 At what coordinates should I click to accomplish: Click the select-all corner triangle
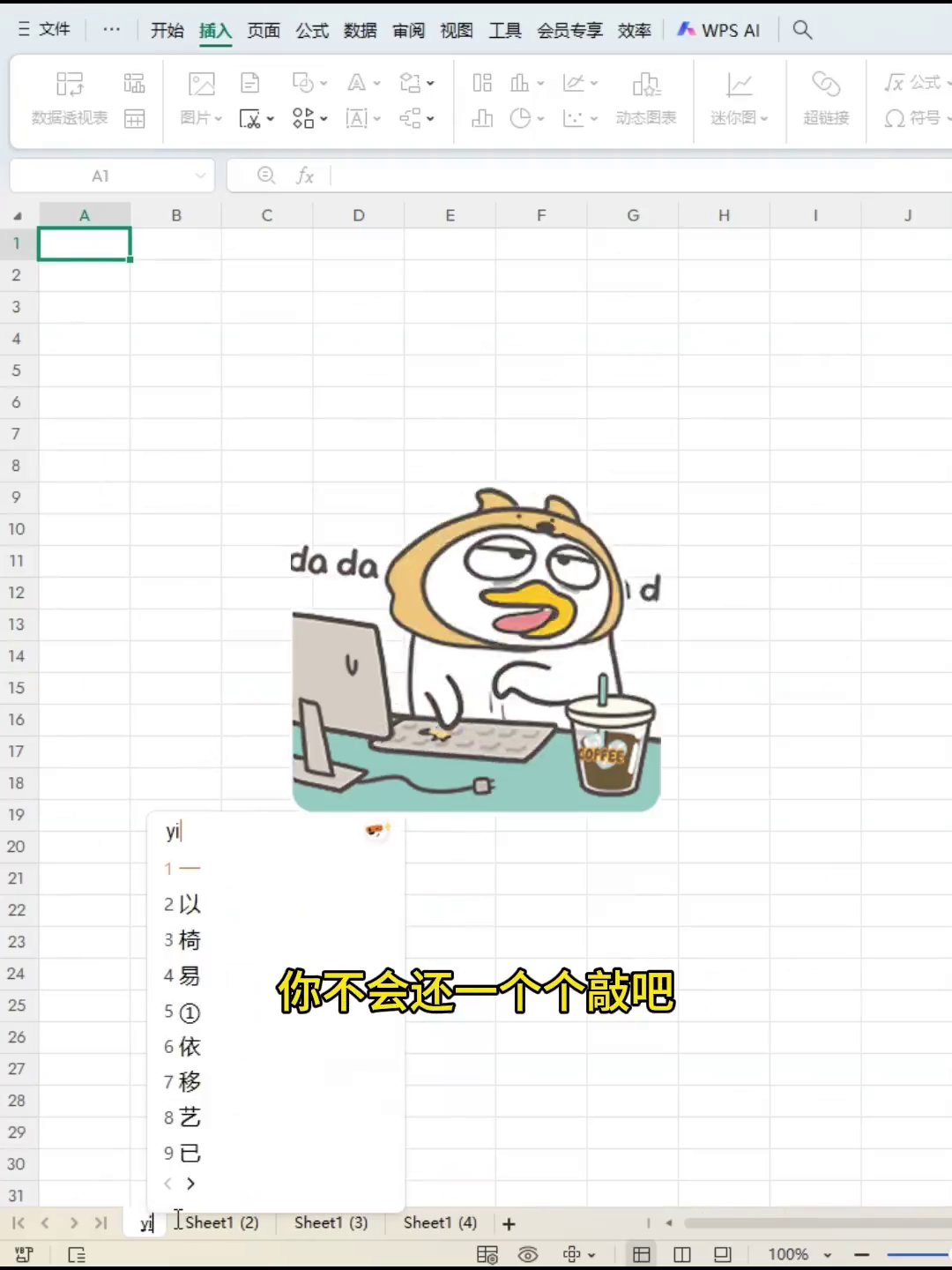[18, 216]
